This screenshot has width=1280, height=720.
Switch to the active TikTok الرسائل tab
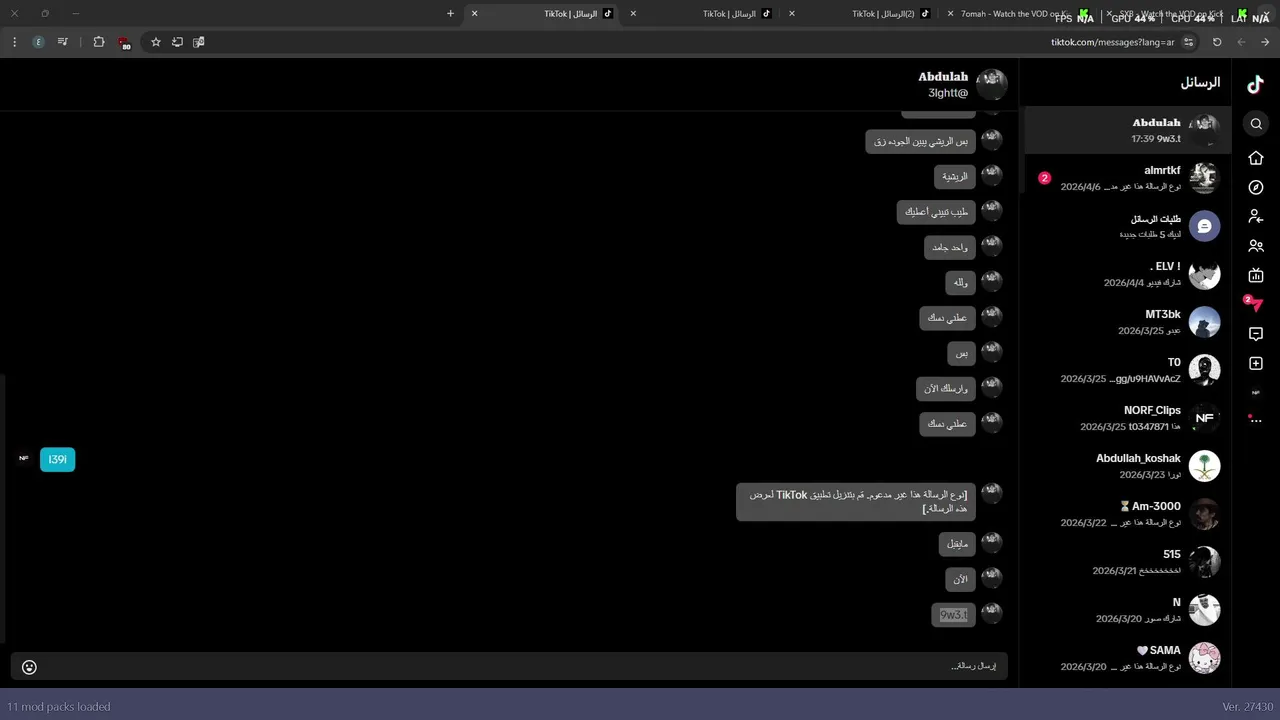point(543,14)
